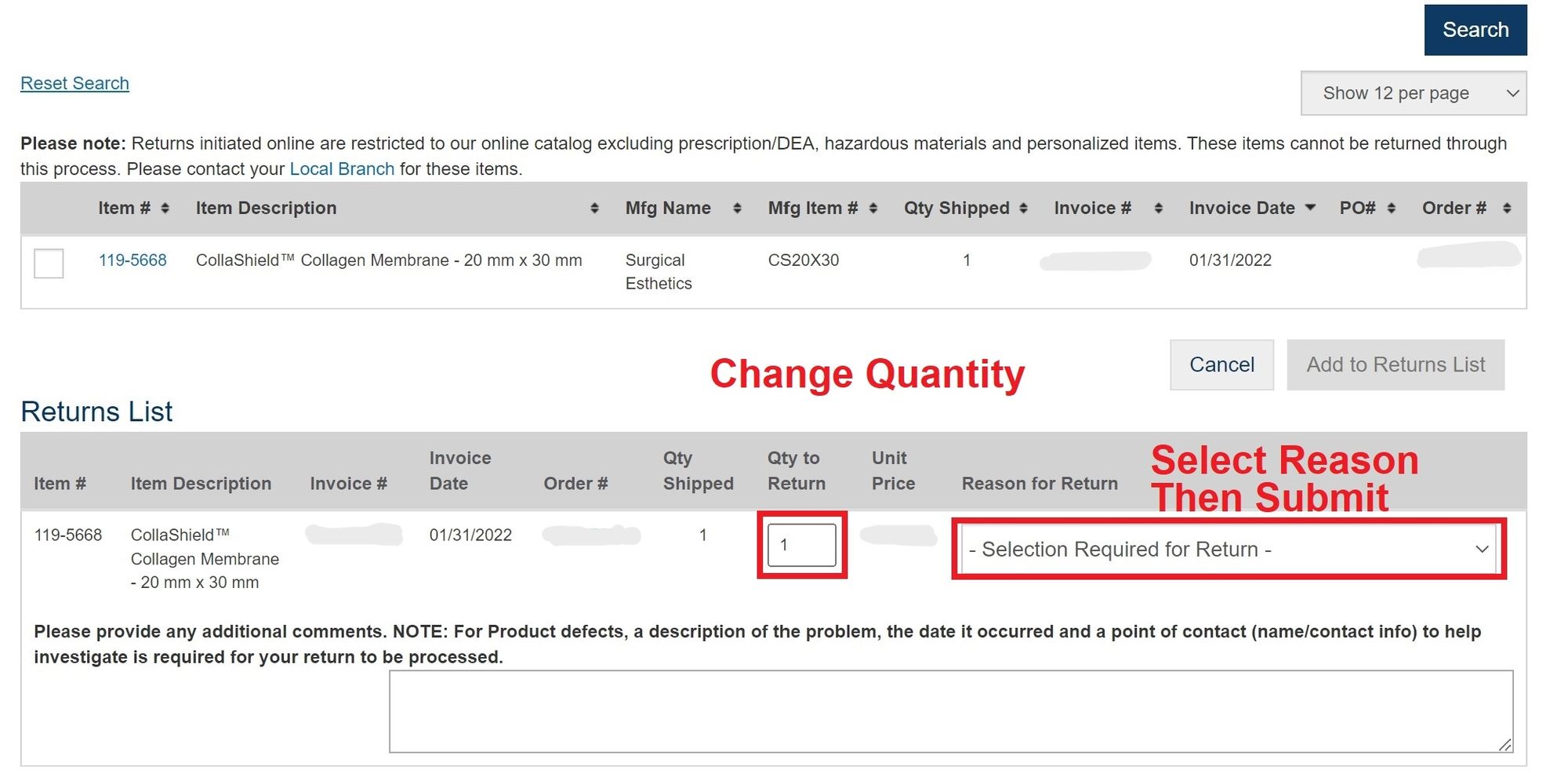Select the CS20X30 Mfg Item cell
Screen dimensions: 1568x784
coord(804,260)
